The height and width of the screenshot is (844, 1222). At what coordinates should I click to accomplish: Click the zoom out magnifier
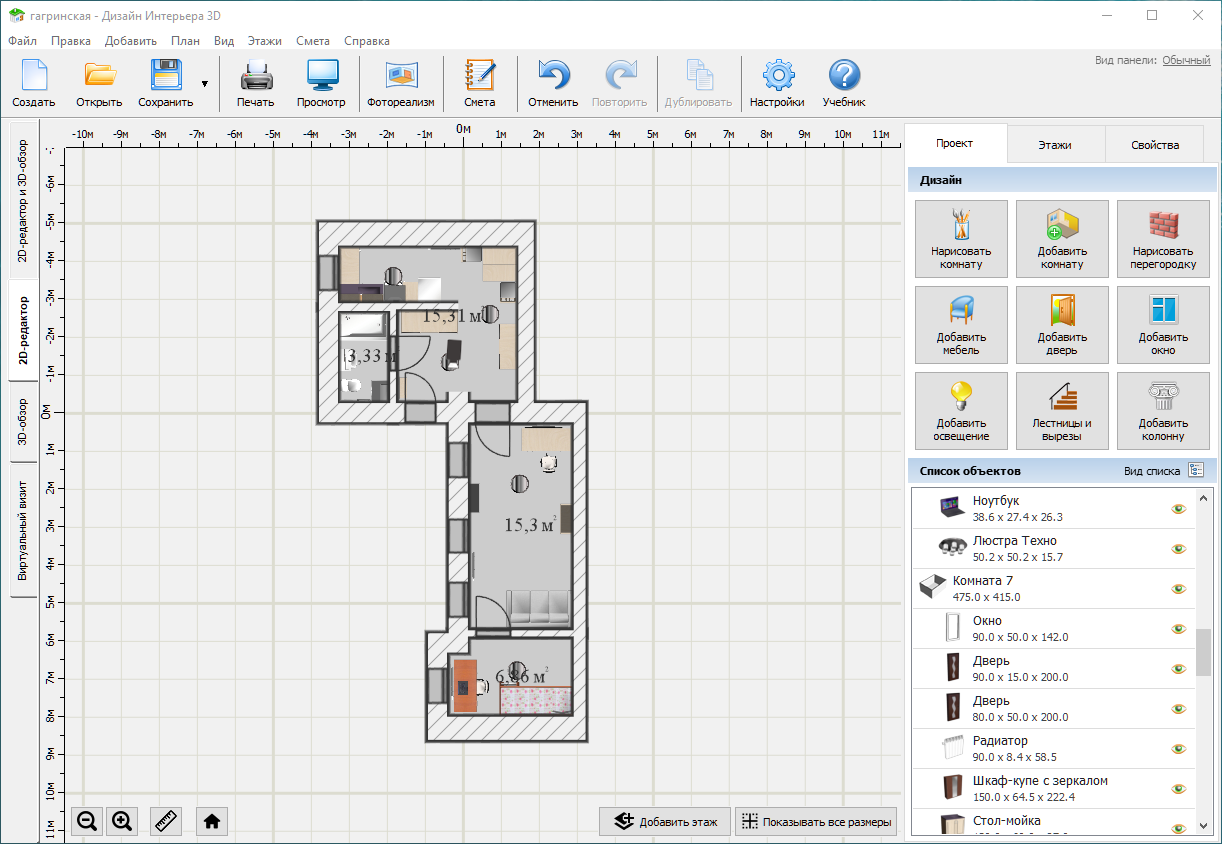(x=87, y=821)
